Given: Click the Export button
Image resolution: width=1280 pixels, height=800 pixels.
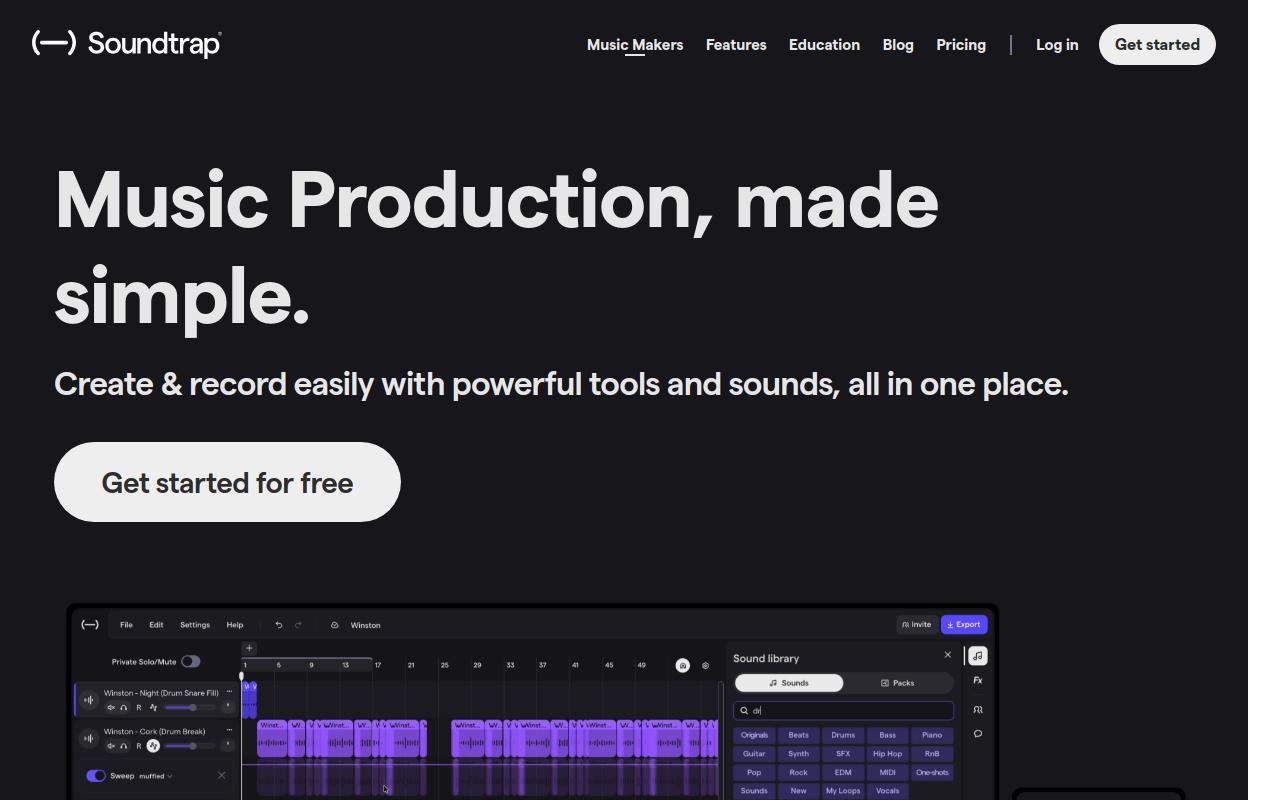Looking at the screenshot, I should [x=964, y=625].
